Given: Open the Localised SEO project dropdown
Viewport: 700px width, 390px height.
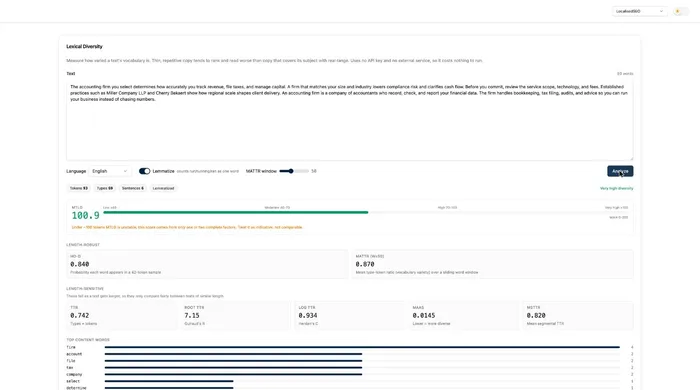Looking at the screenshot, I should (x=639, y=11).
